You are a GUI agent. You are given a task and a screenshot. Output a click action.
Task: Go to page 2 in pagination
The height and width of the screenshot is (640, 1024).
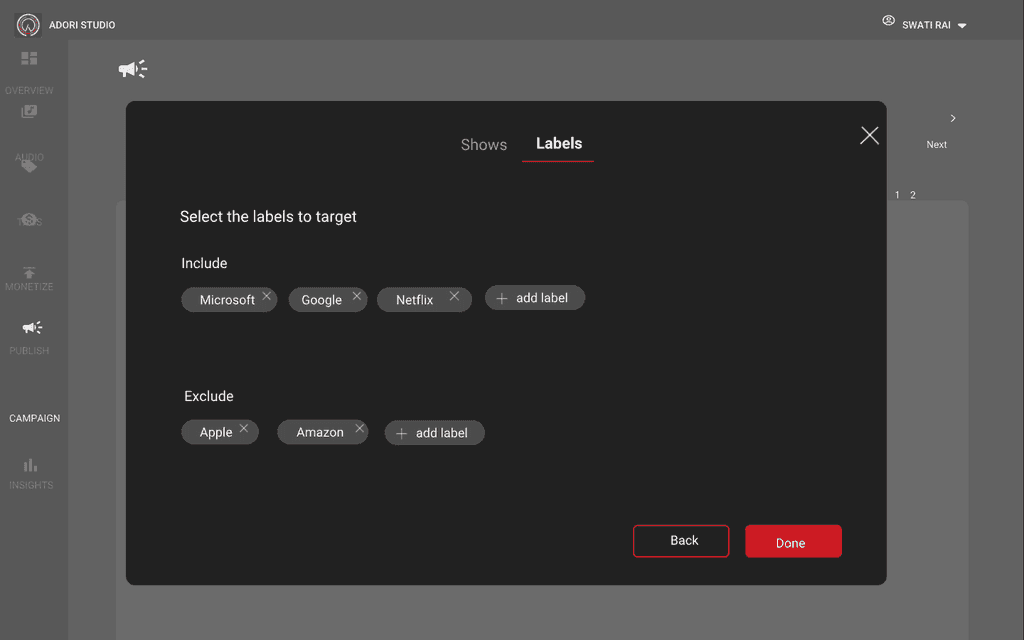(913, 195)
